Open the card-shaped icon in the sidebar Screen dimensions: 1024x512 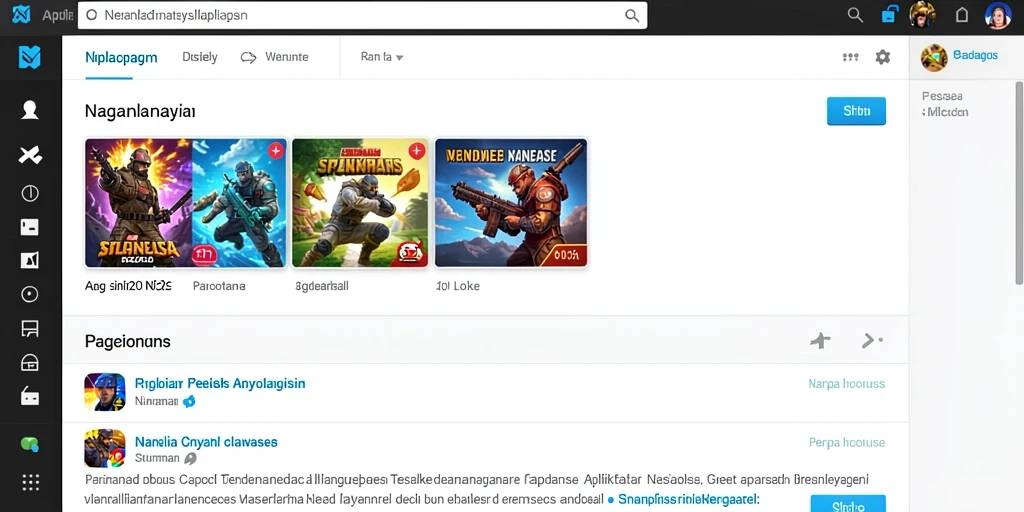[29, 227]
